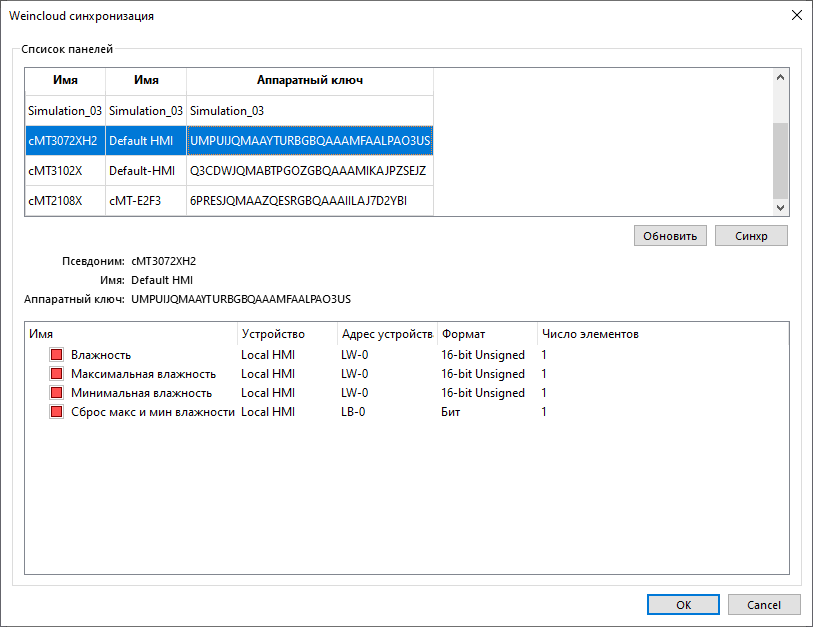Image resolution: width=813 pixels, height=627 pixels.
Task: Click red icon beside Минимальная влажность
Action: pos(56,393)
